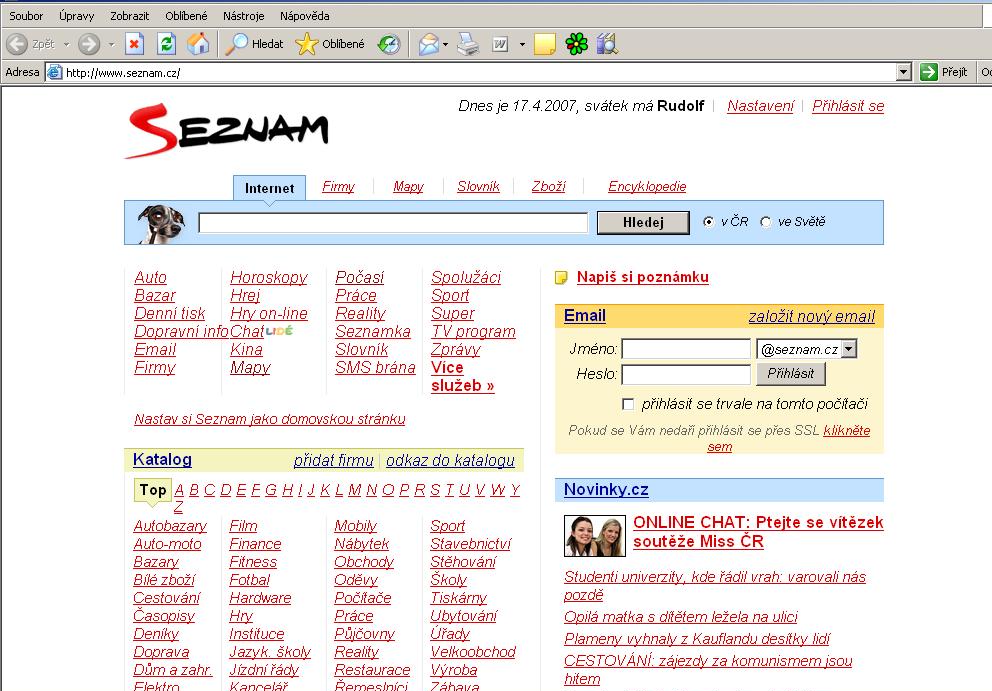Open the 'odkaz do katalogu' link

(450, 461)
